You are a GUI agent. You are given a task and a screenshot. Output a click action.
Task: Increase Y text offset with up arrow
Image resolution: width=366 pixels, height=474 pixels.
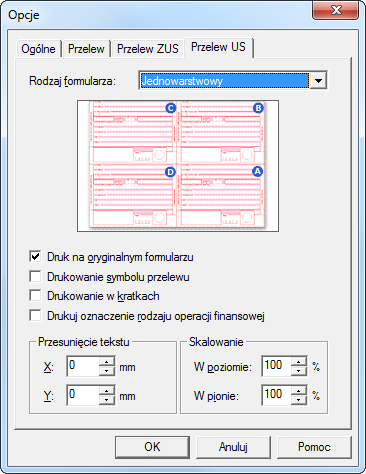[x=107, y=391]
